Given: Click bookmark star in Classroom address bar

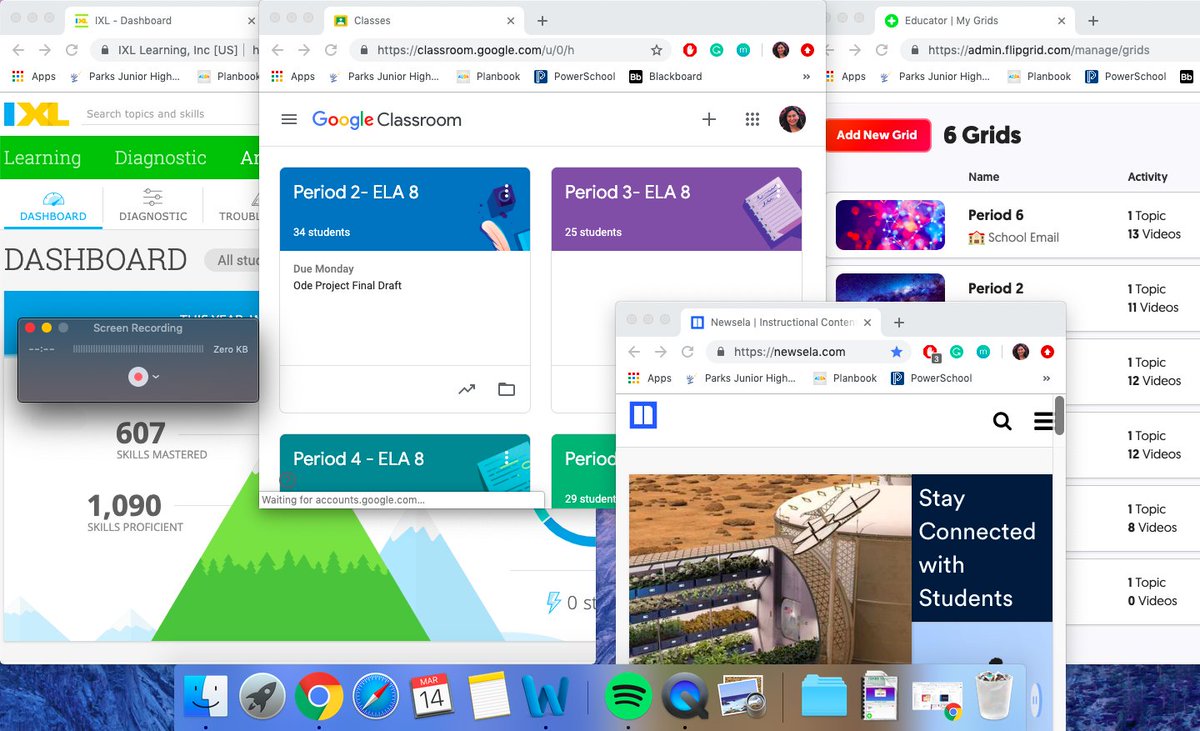Looking at the screenshot, I should pos(656,50).
